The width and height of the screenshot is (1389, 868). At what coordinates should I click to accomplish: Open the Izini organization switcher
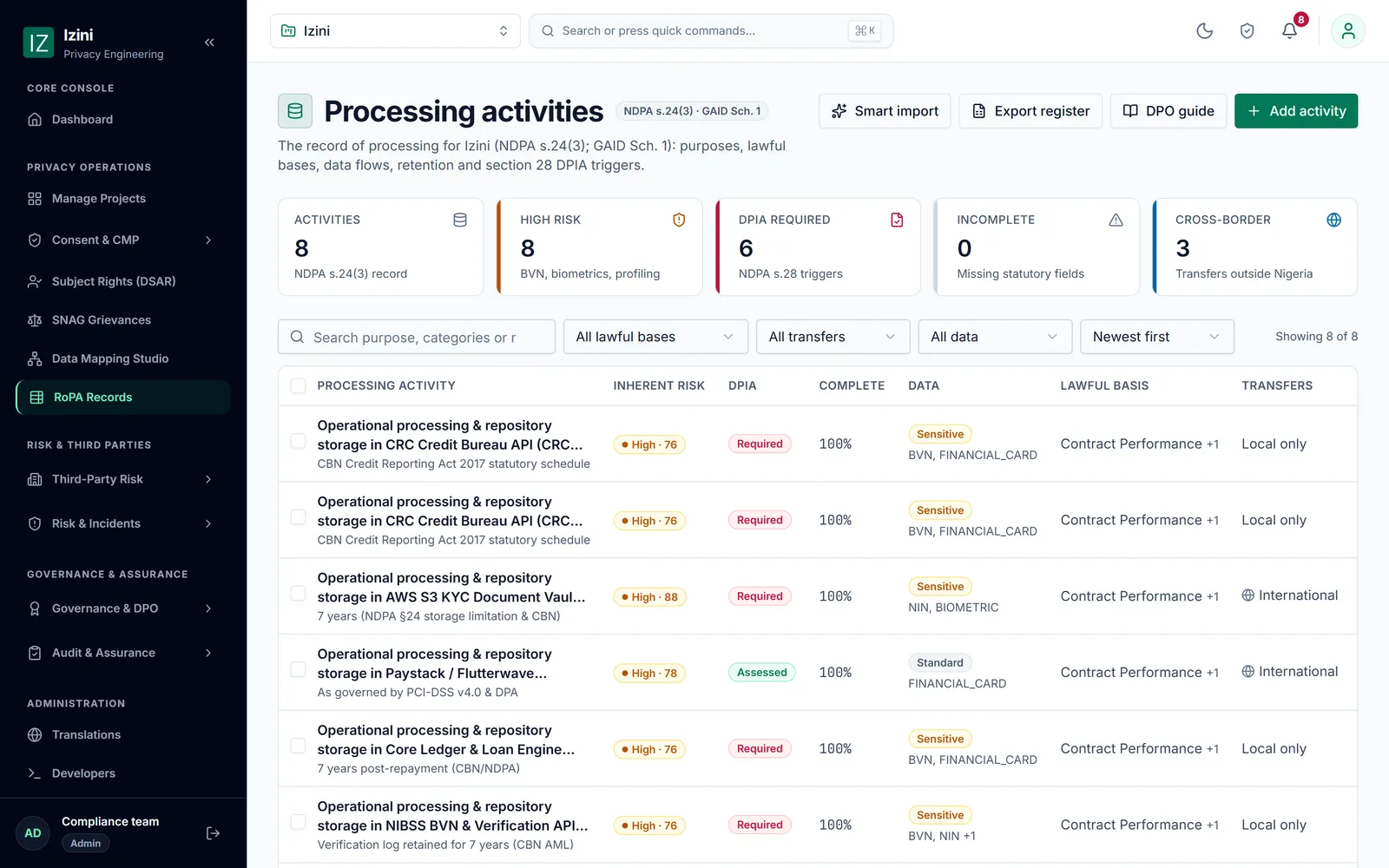point(395,31)
